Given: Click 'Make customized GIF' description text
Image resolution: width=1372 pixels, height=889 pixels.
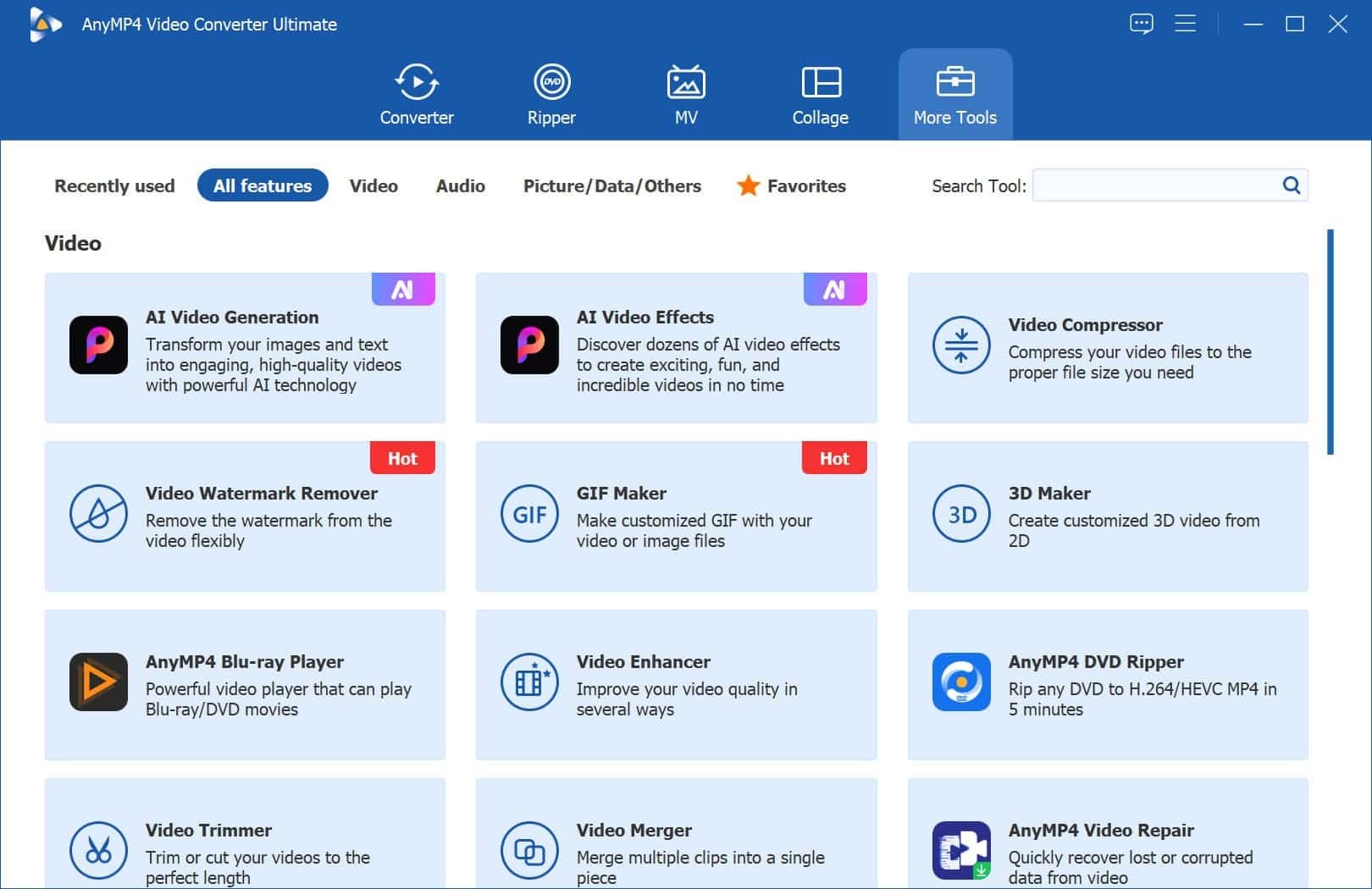Looking at the screenshot, I should click(694, 530).
